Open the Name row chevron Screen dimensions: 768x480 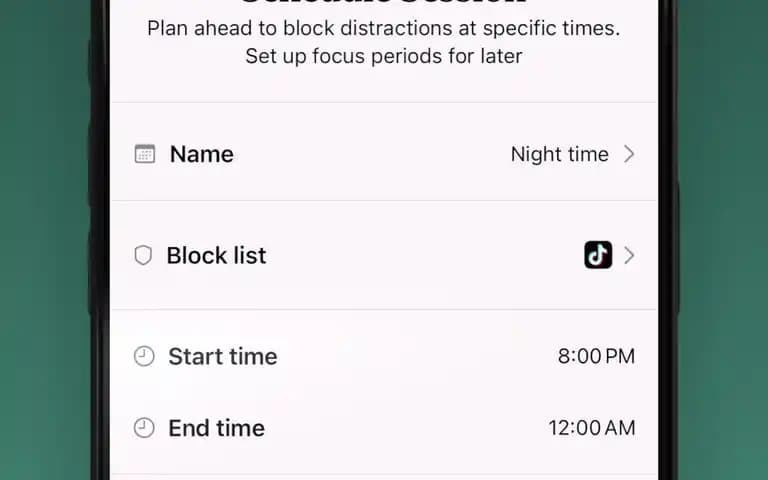click(x=629, y=154)
